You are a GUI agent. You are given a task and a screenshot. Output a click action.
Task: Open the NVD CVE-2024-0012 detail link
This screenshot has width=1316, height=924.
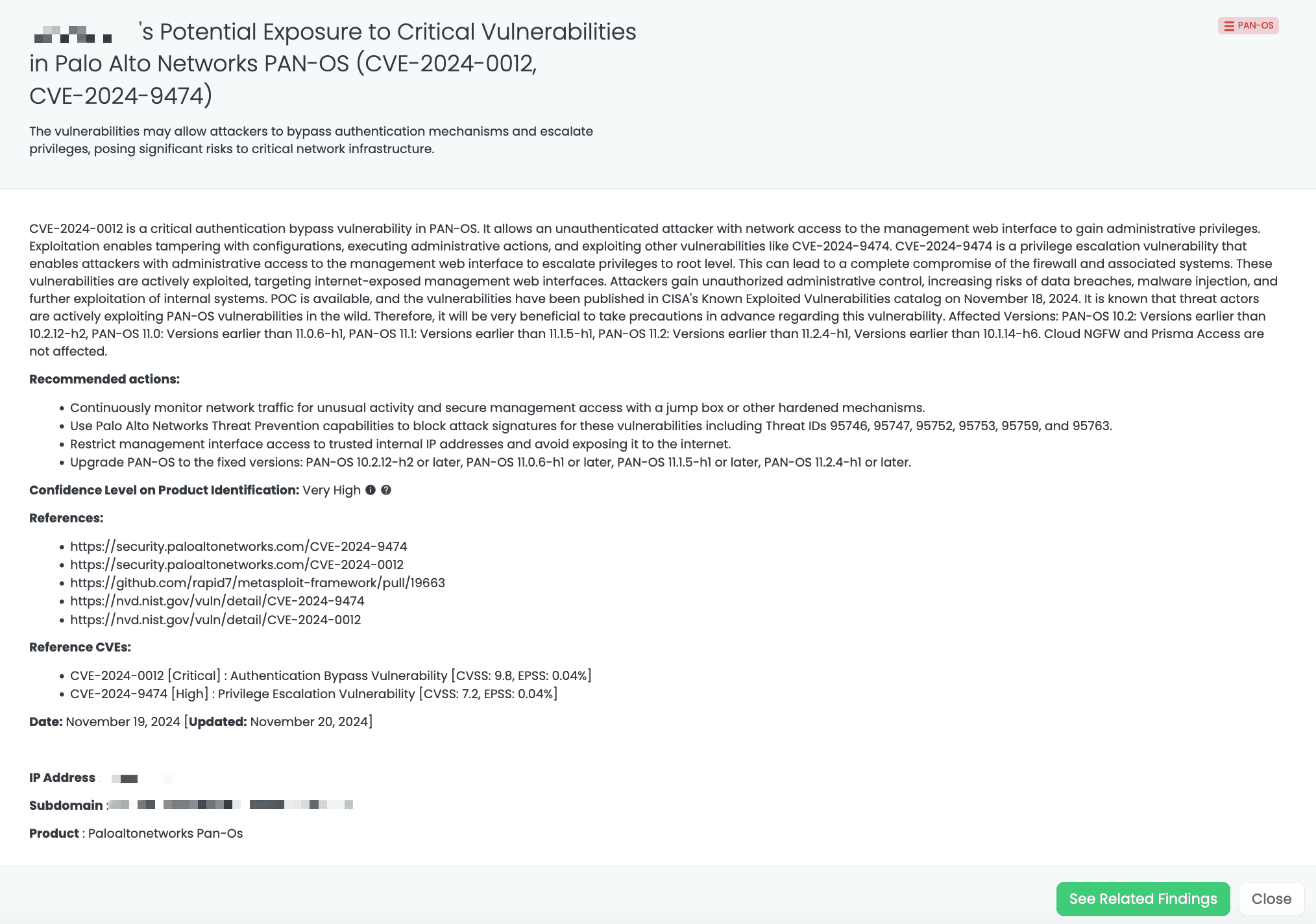pyautogui.click(x=215, y=620)
